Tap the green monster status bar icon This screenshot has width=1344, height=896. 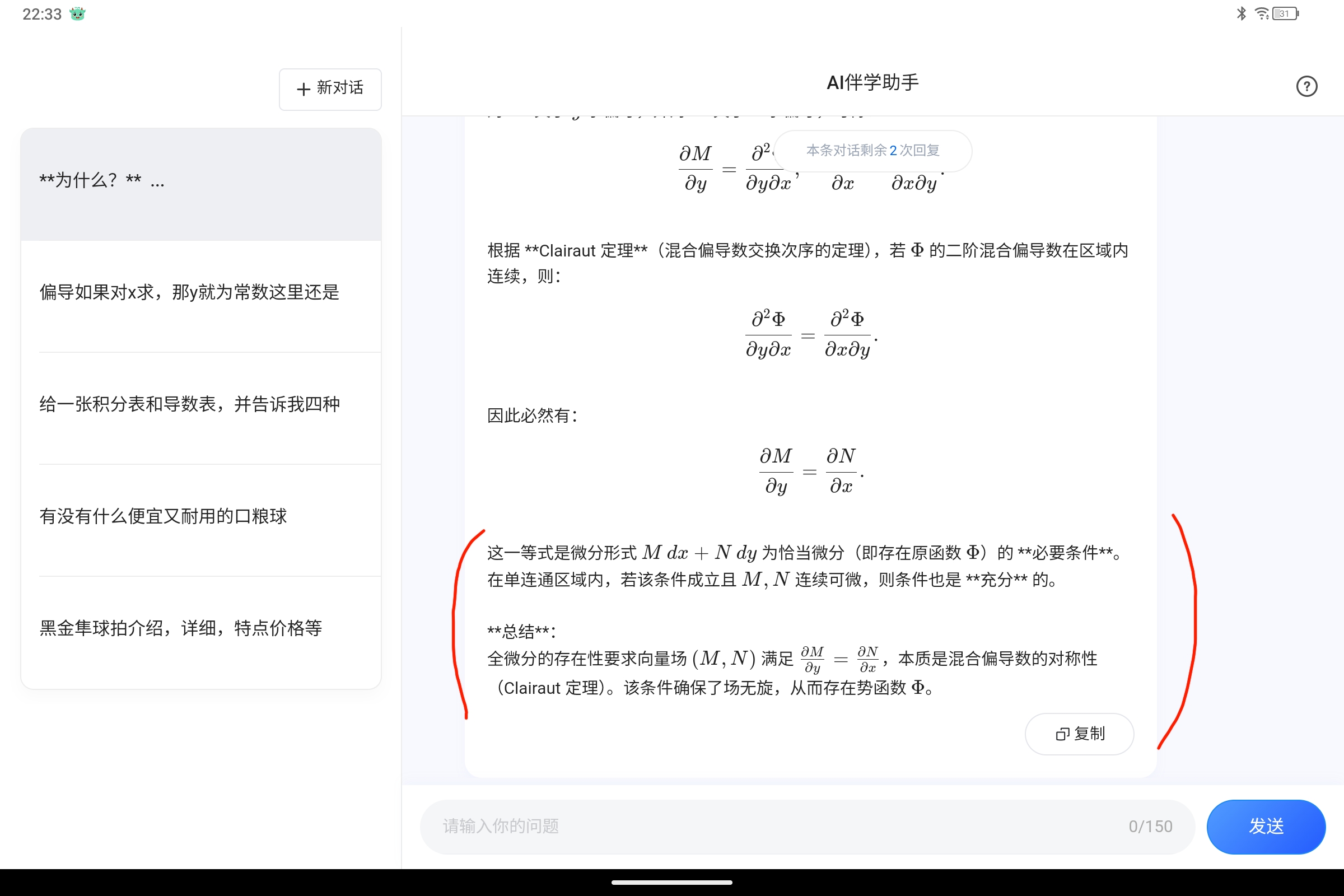coord(77,13)
